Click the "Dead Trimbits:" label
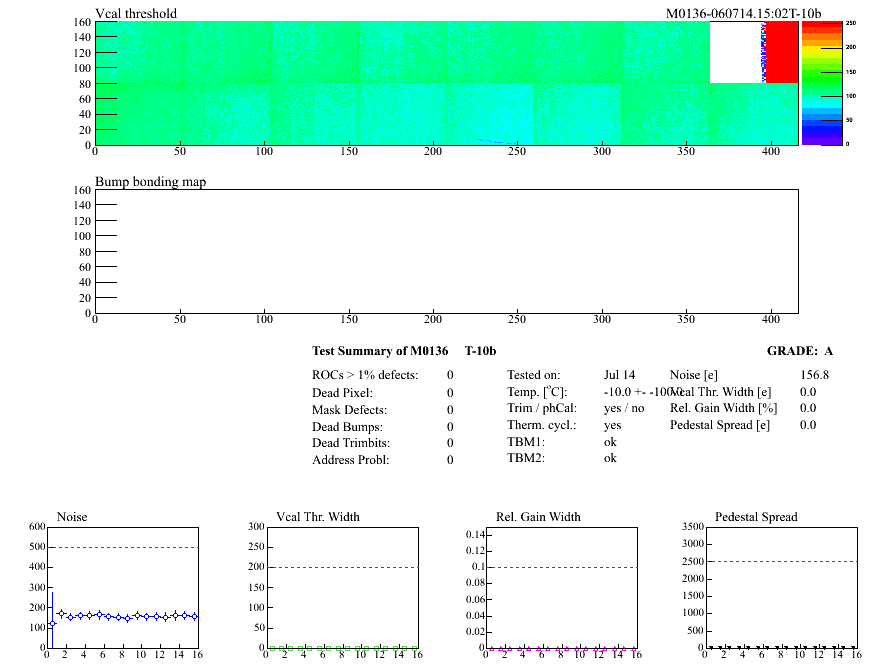The width and height of the screenshot is (896, 672). (351, 443)
